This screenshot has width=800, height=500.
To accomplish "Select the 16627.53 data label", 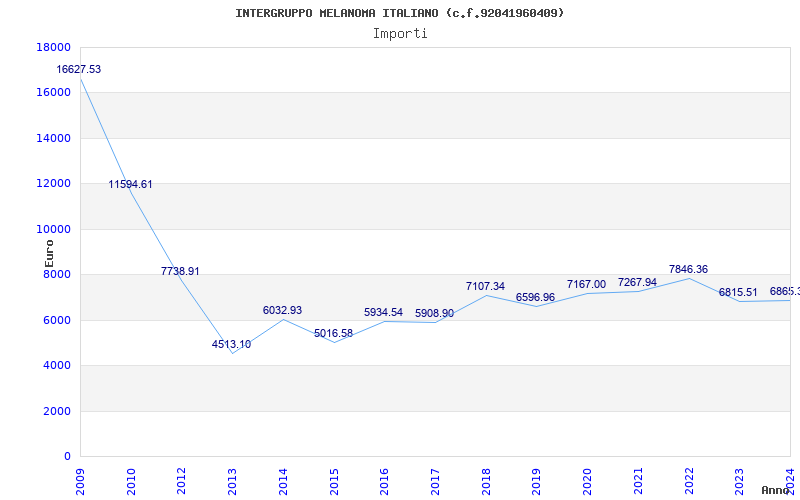I will 79,69.
